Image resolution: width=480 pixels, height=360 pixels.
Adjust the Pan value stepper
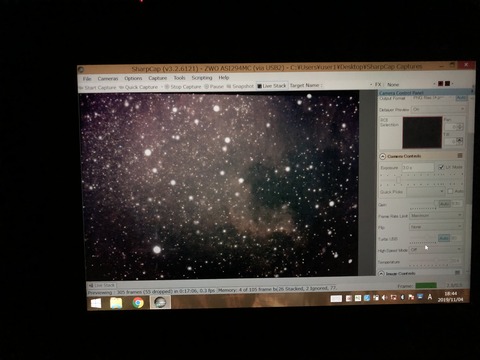pos(460,127)
